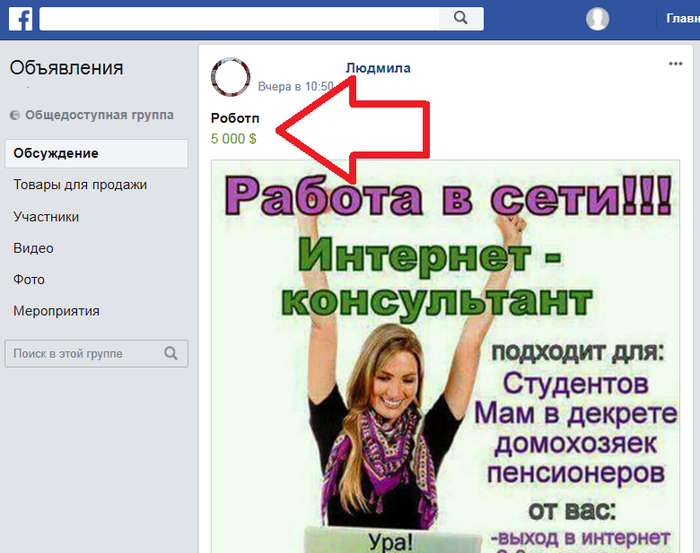
Task: Click the post author's round avatar
Action: point(231,77)
